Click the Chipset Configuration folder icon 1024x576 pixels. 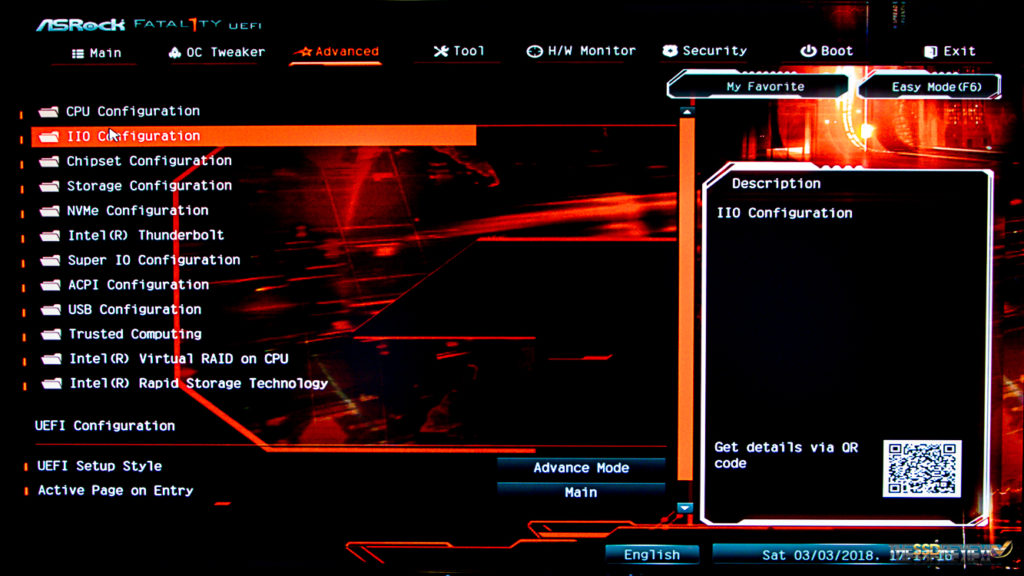(x=49, y=161)
